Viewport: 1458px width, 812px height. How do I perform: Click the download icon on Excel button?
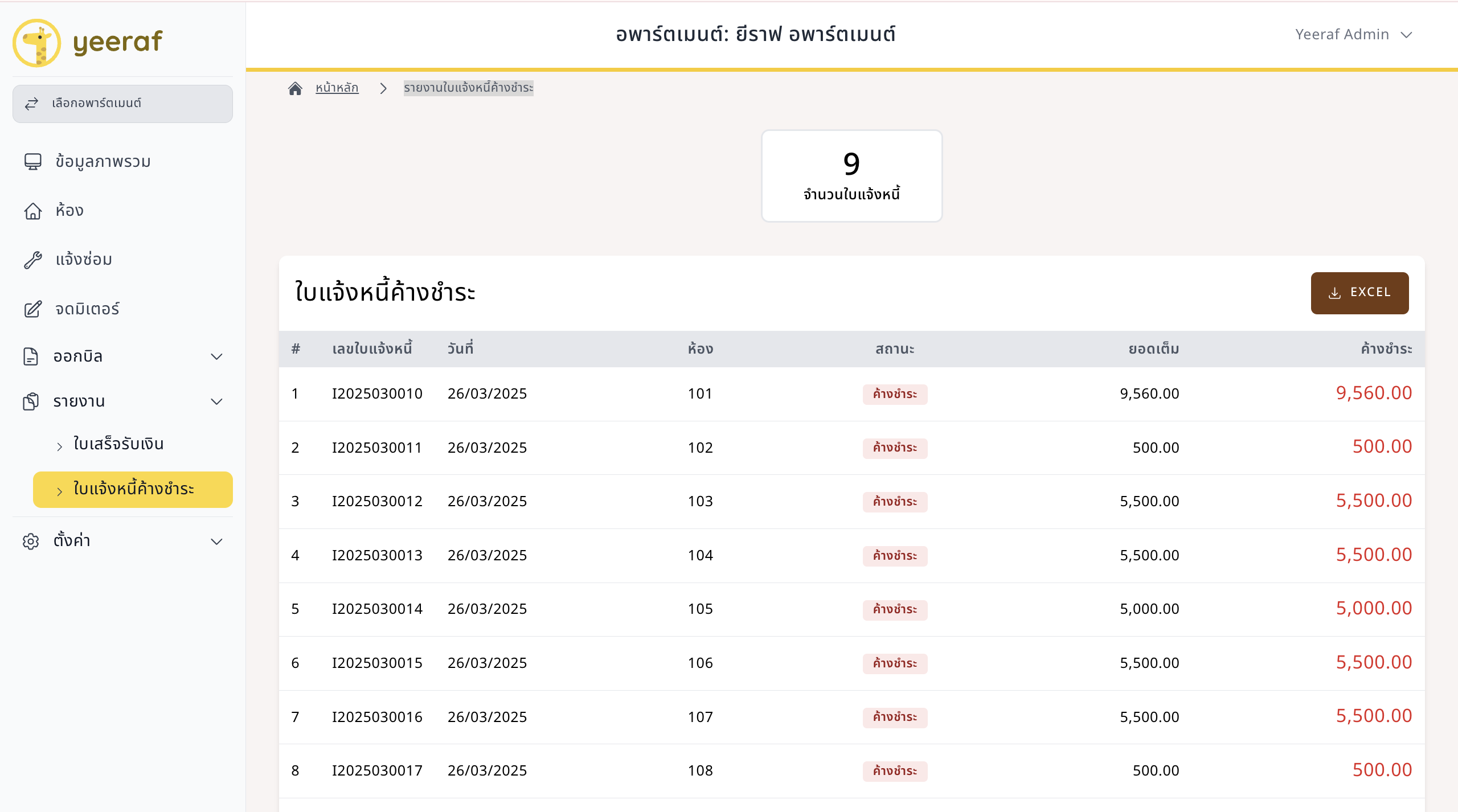1334,293
